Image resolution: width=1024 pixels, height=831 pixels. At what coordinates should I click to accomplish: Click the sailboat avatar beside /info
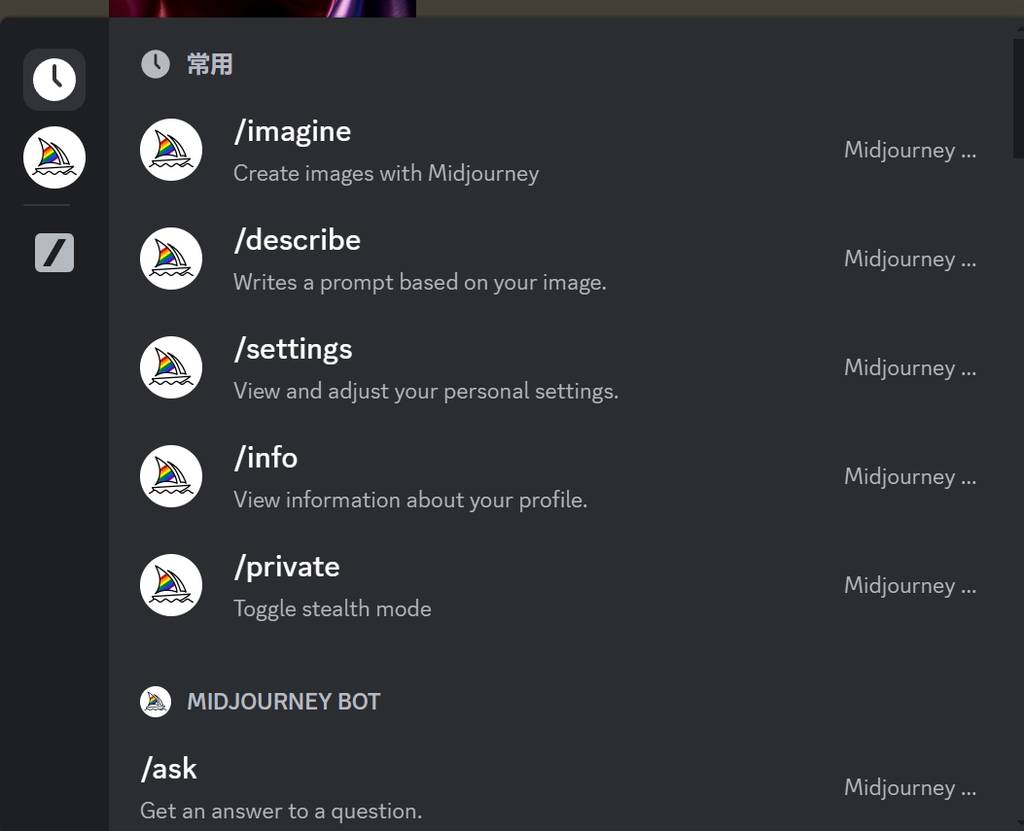[x=171, y=476]
